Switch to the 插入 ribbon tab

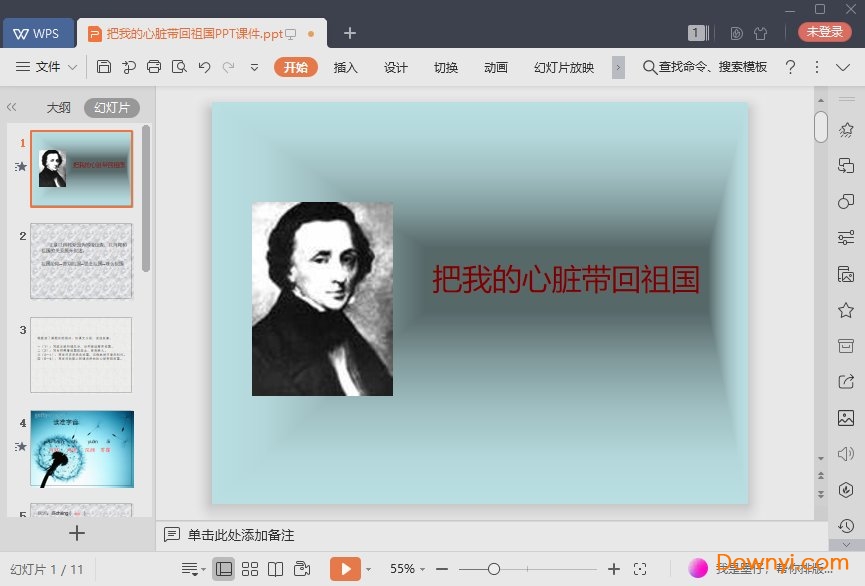pos(345,67)
